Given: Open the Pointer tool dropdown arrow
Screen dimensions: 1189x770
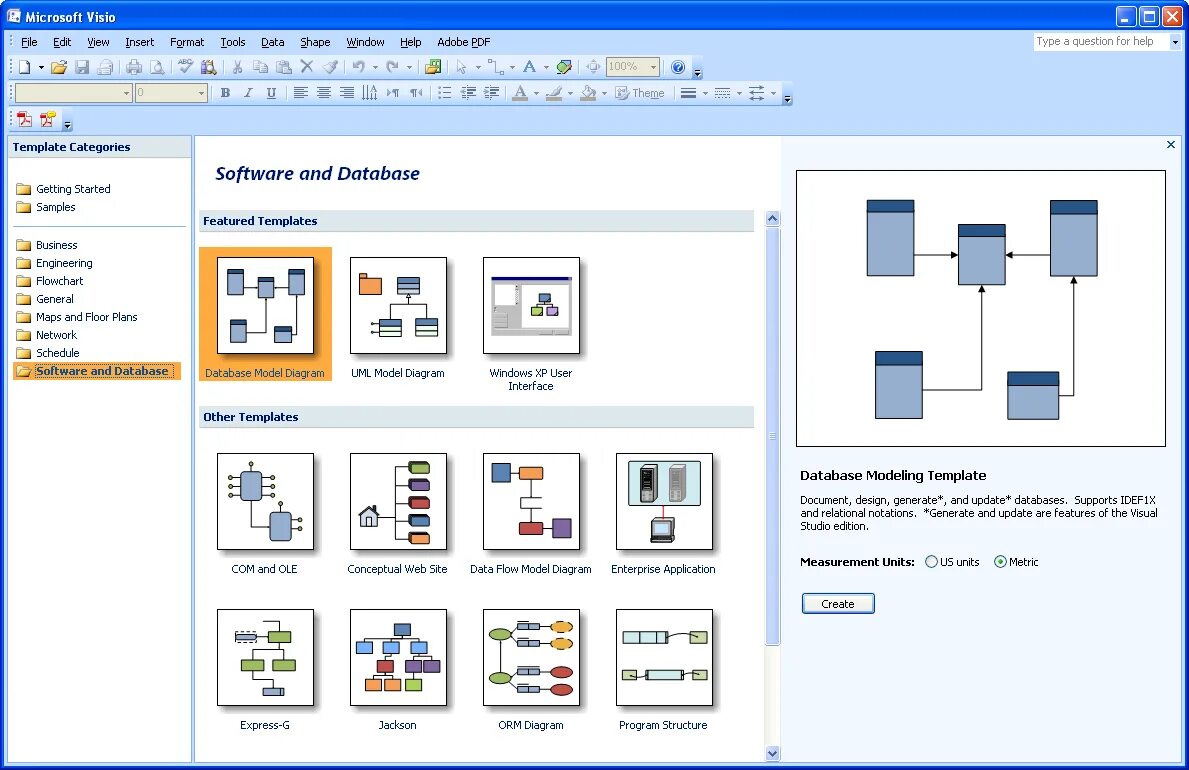Looking at the screenshot, I should coord(478,67).
